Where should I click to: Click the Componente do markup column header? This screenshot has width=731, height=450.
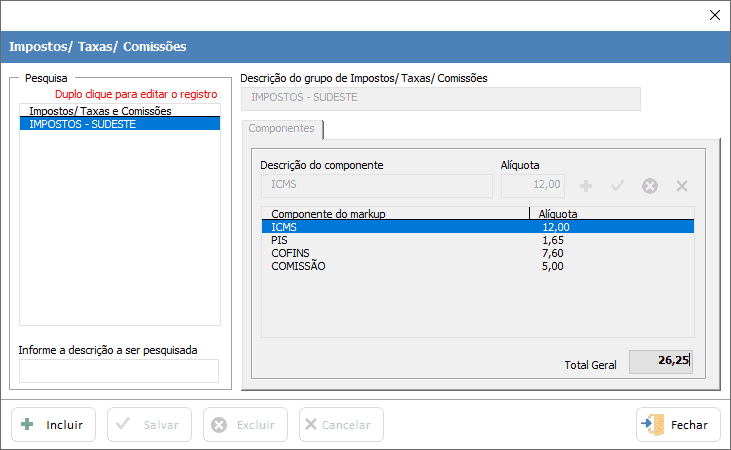tap(395, 214)
